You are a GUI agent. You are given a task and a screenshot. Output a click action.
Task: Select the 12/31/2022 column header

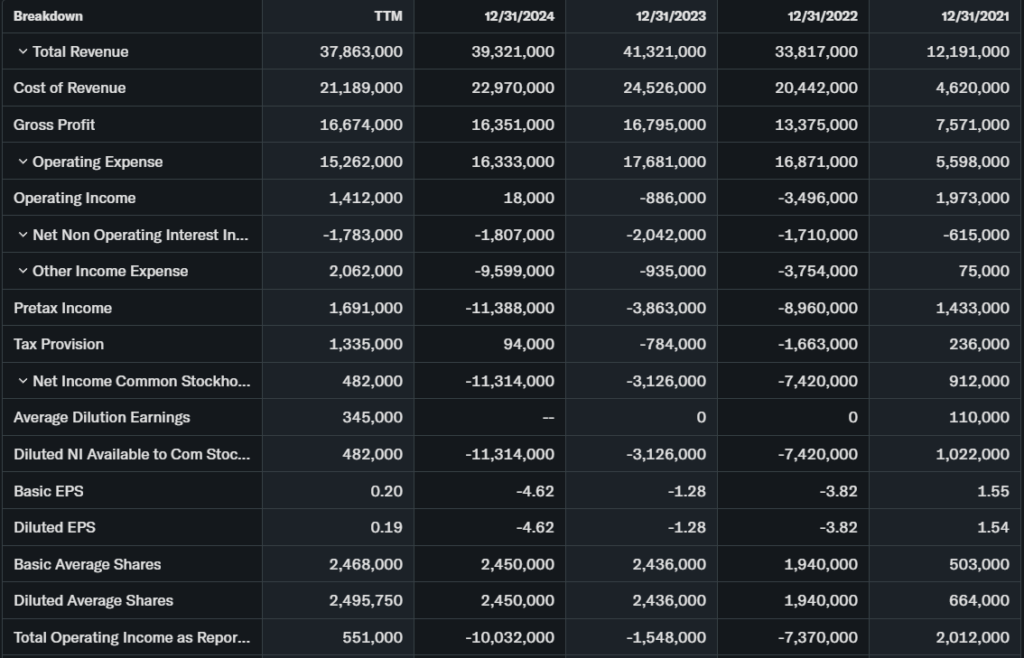click(x=822, y=16)
